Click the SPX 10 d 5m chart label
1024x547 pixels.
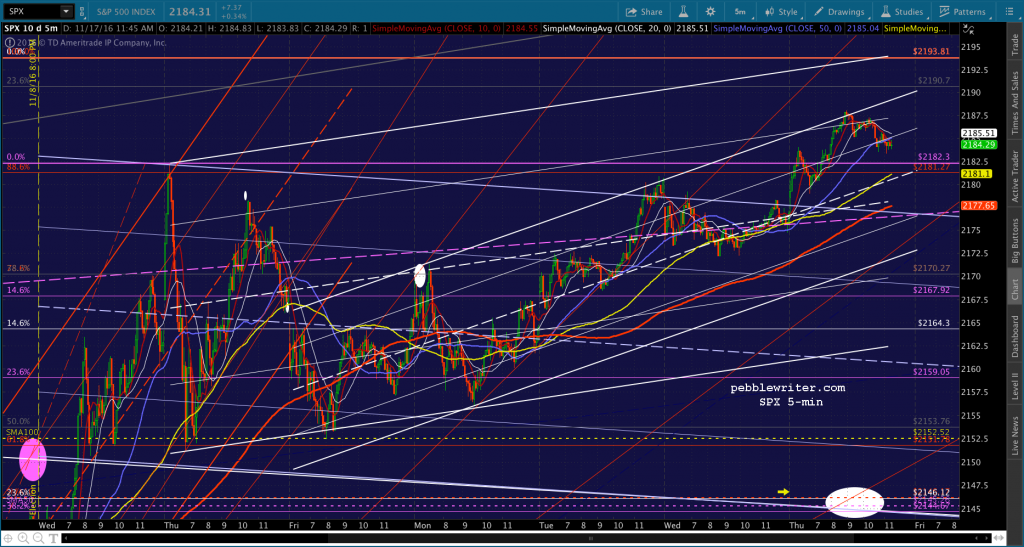click(x=31, y=28)
